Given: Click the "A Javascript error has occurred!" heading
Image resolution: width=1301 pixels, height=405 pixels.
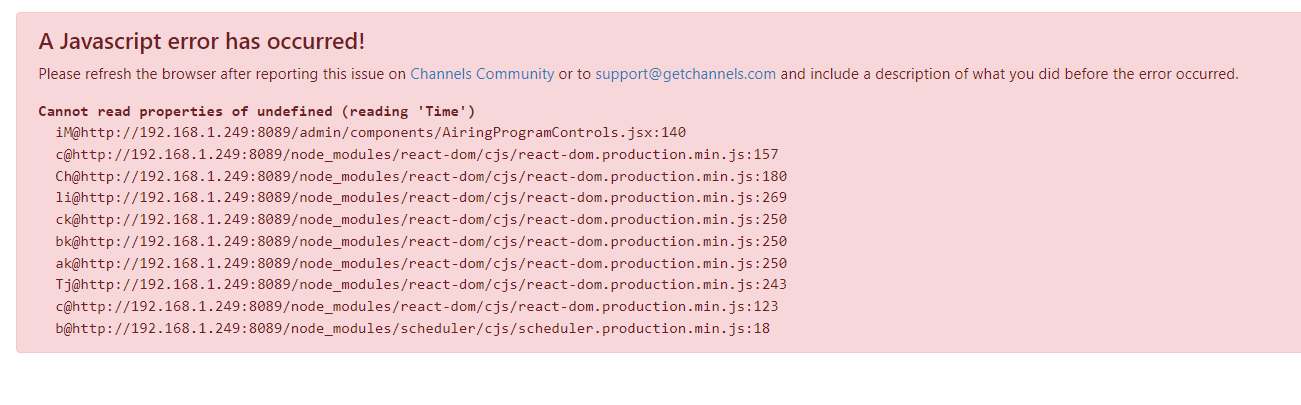Looking at the screenshot, I should [x=201, y=42].
